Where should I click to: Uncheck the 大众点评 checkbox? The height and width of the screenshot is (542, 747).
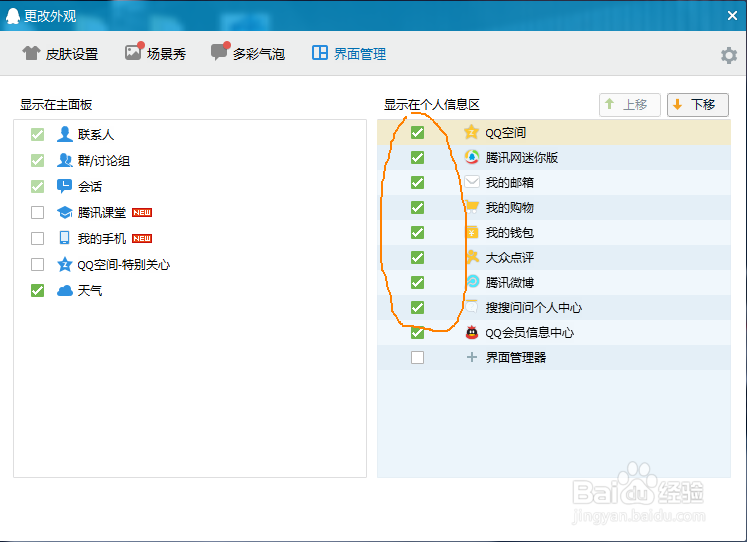coord(417,257)
